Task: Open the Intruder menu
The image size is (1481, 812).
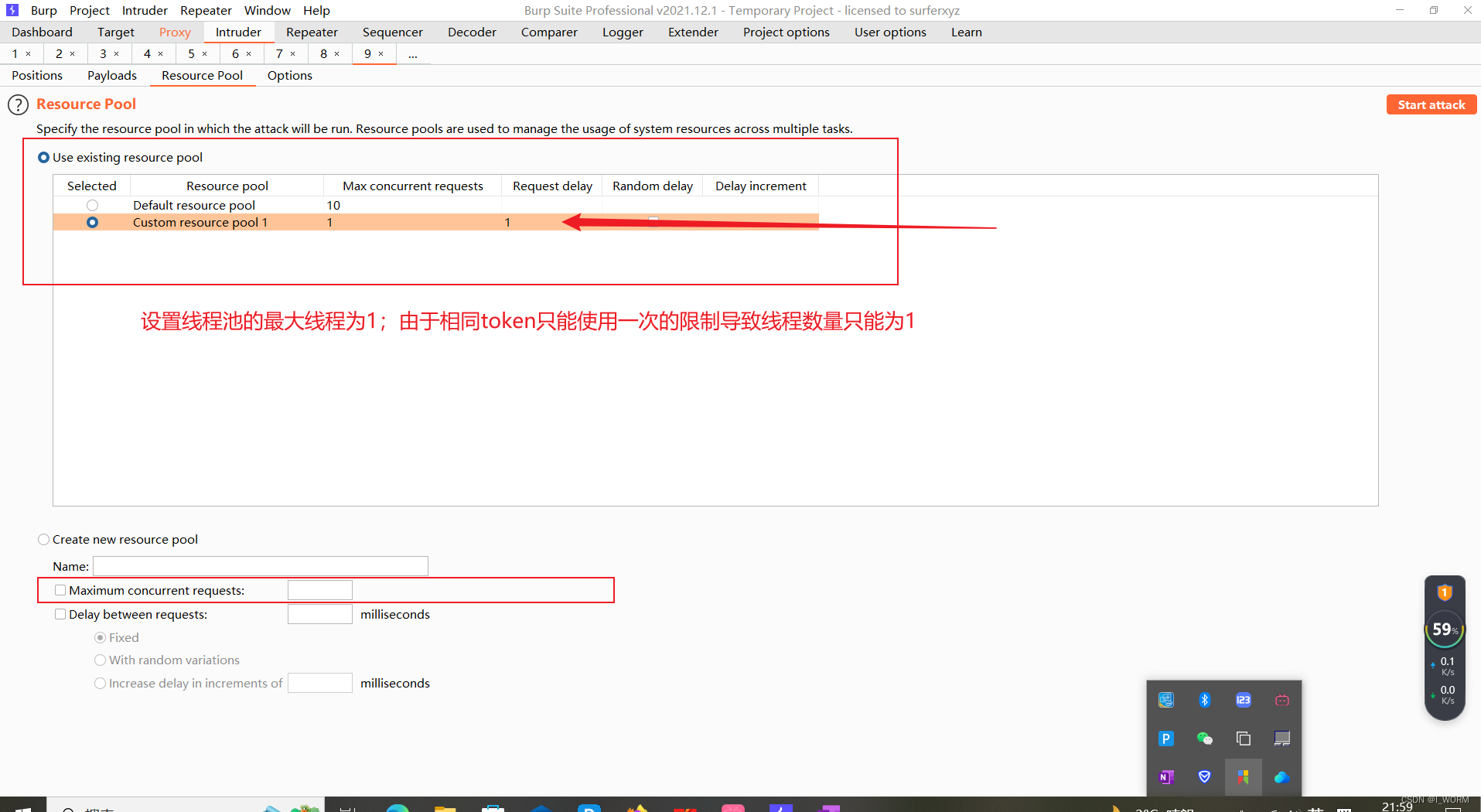Action: tap(145, 10)
